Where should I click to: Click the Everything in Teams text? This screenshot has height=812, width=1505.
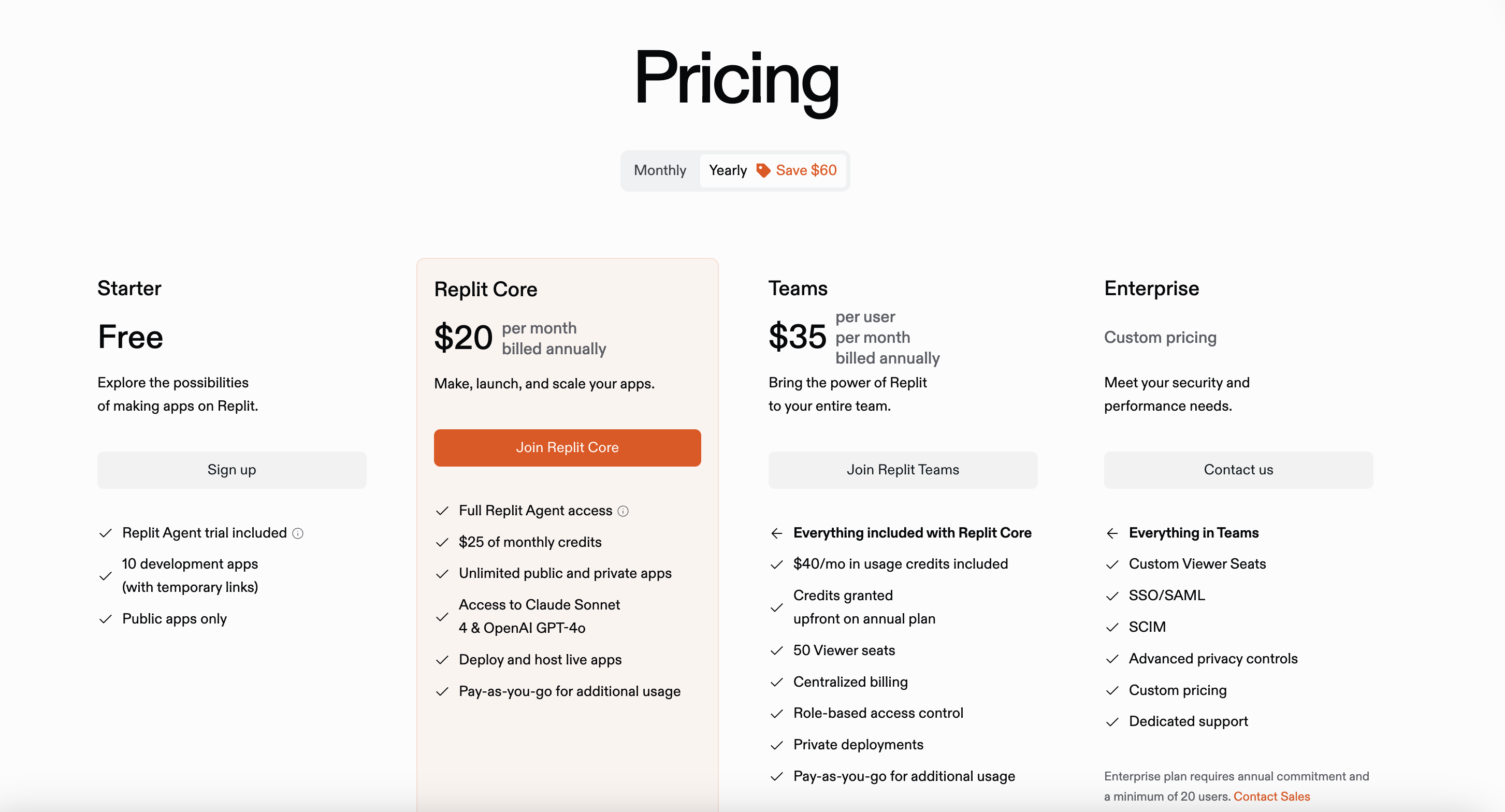pyautogui.click(x=1194, y=533)
